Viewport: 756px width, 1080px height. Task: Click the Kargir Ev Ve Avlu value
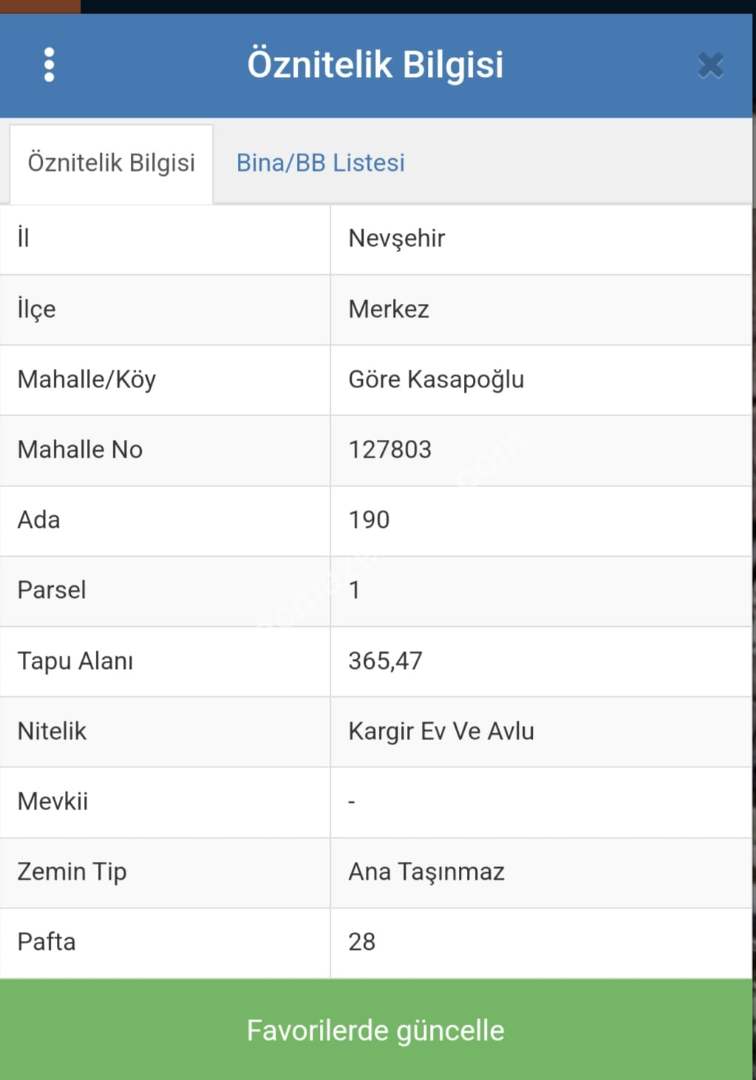(441, 731)
